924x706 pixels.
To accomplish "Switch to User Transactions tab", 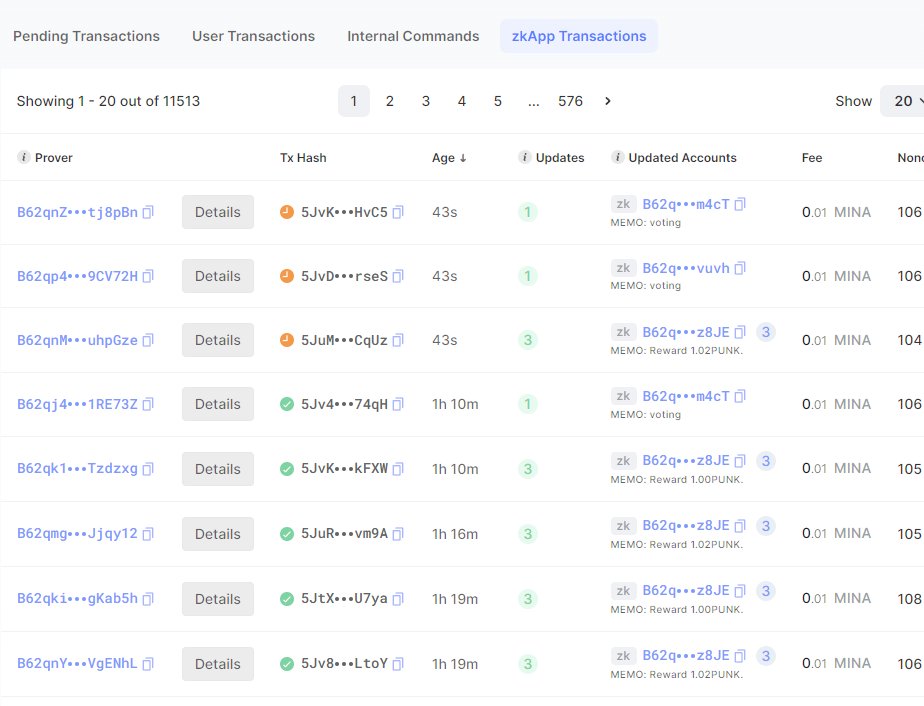I will [x=253, y=36].
